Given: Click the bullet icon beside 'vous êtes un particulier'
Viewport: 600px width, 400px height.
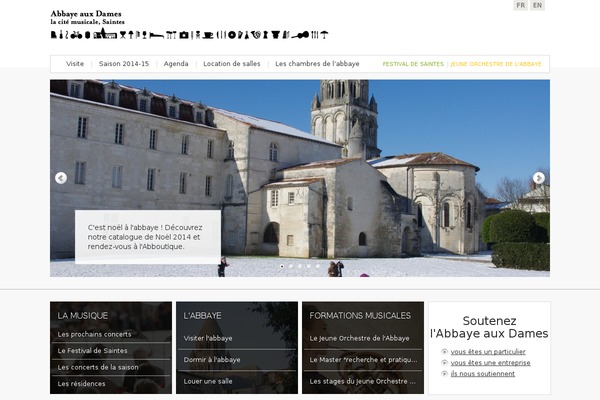Looking at the screenshot, I should [x=444, y=351].
